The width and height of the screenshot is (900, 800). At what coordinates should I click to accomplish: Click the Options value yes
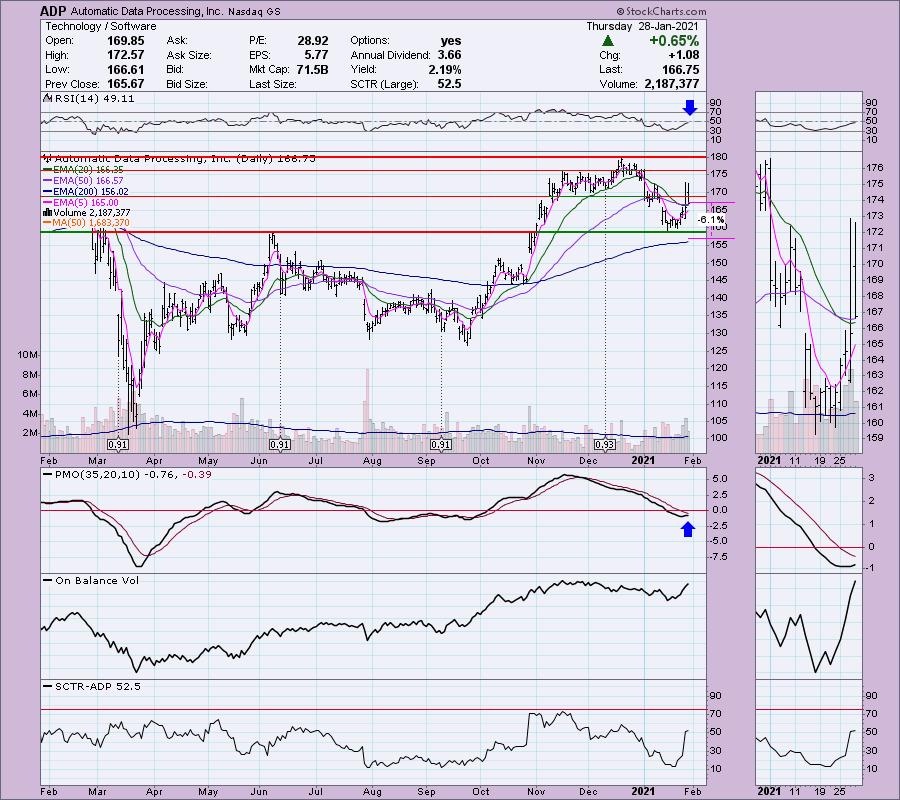tap(451, 41)
